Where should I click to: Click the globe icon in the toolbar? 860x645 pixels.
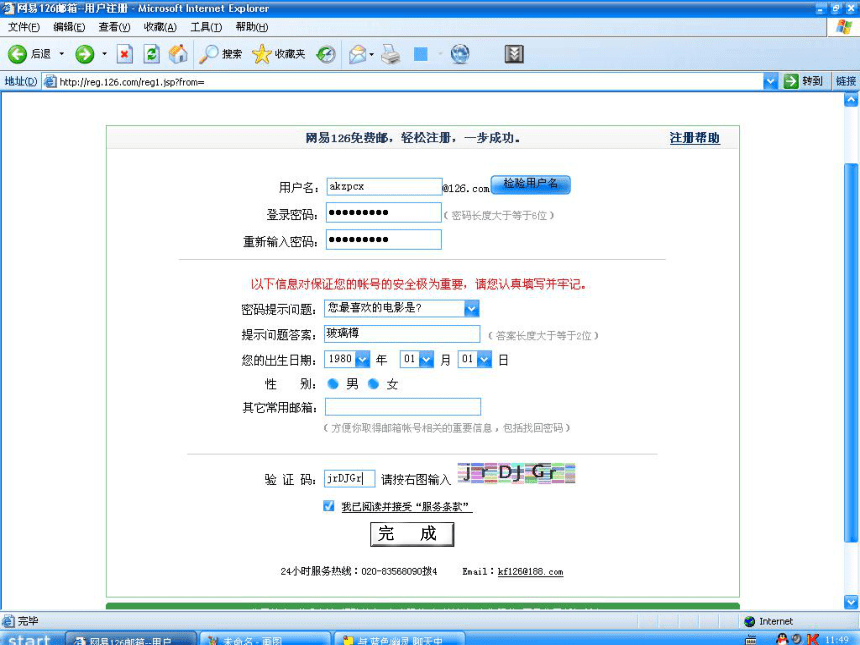460,54
